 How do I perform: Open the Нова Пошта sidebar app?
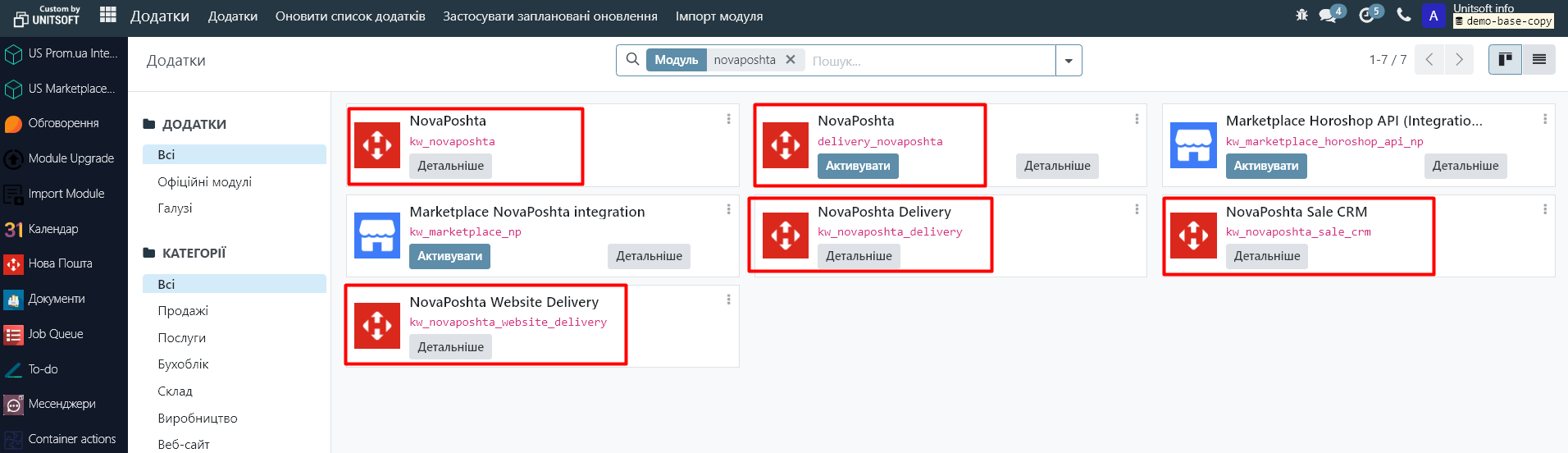coord(60,263)
